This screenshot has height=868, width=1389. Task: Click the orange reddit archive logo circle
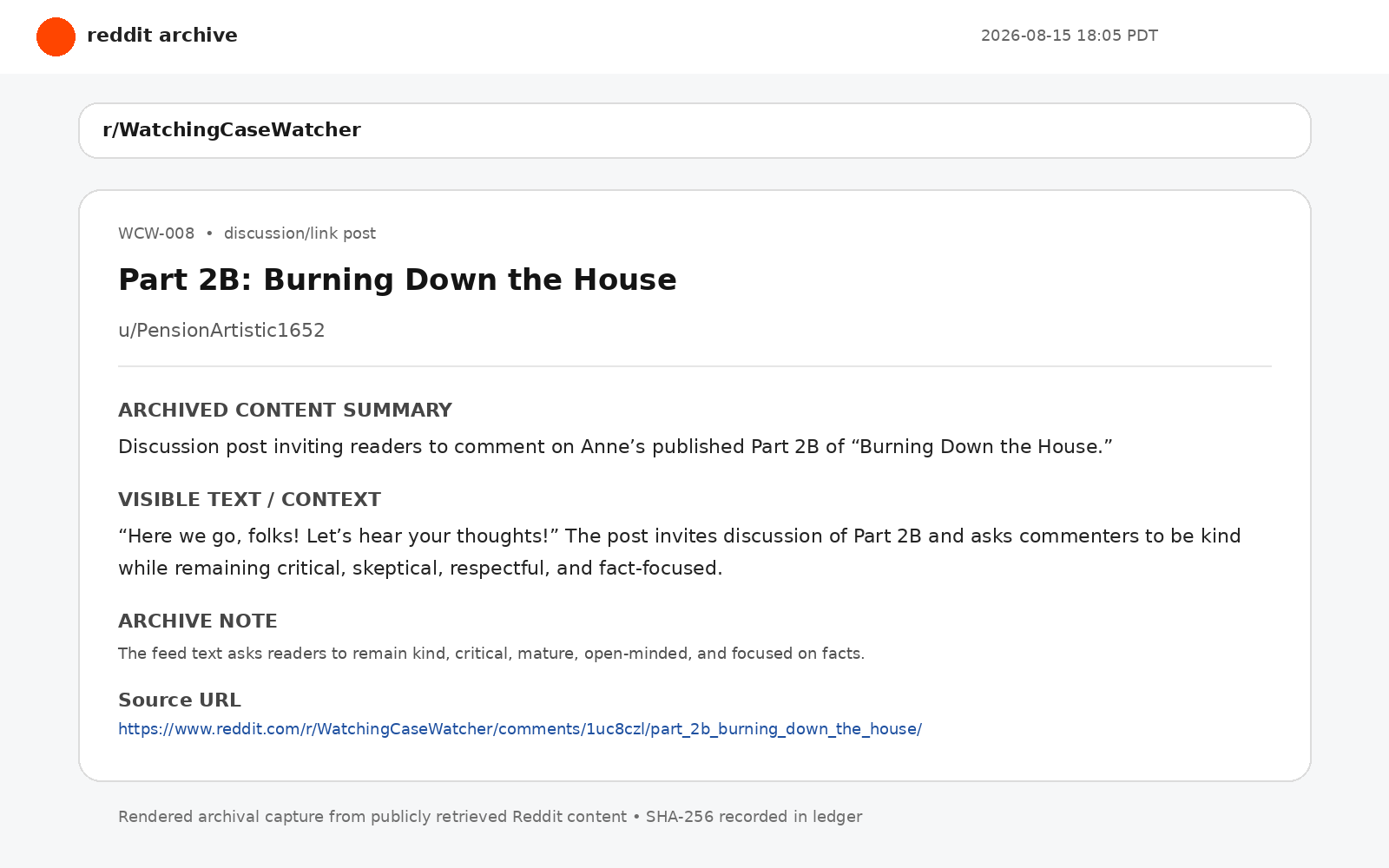tap(56, 36)
